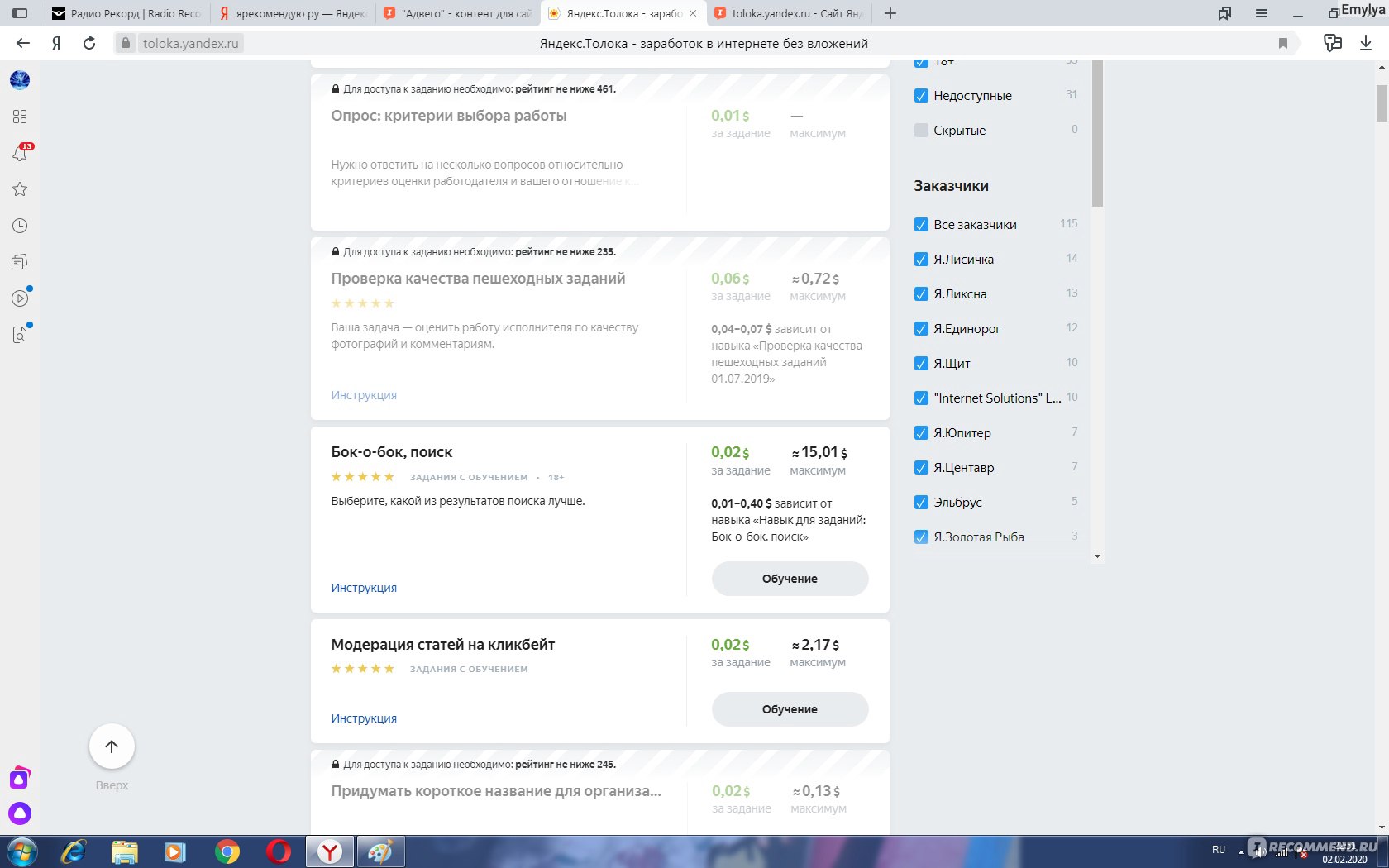
Task: Launch Google Chrome from taskbar
Action: [x=227, y=851]
